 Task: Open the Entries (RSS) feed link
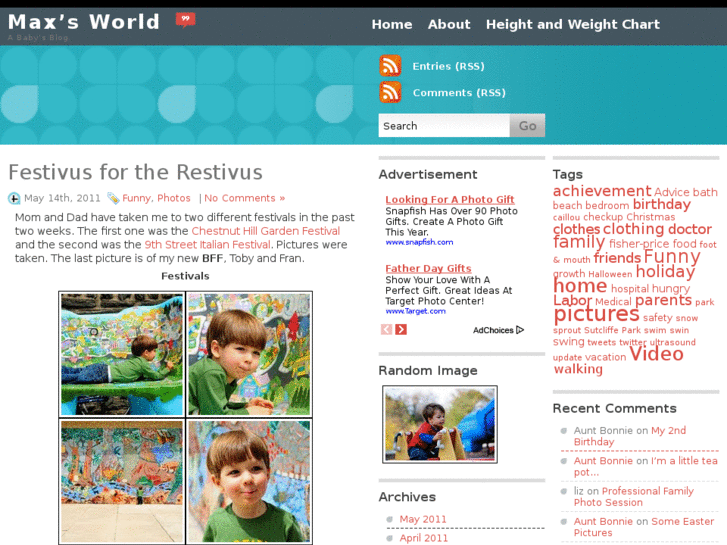[x=448, y=66]
